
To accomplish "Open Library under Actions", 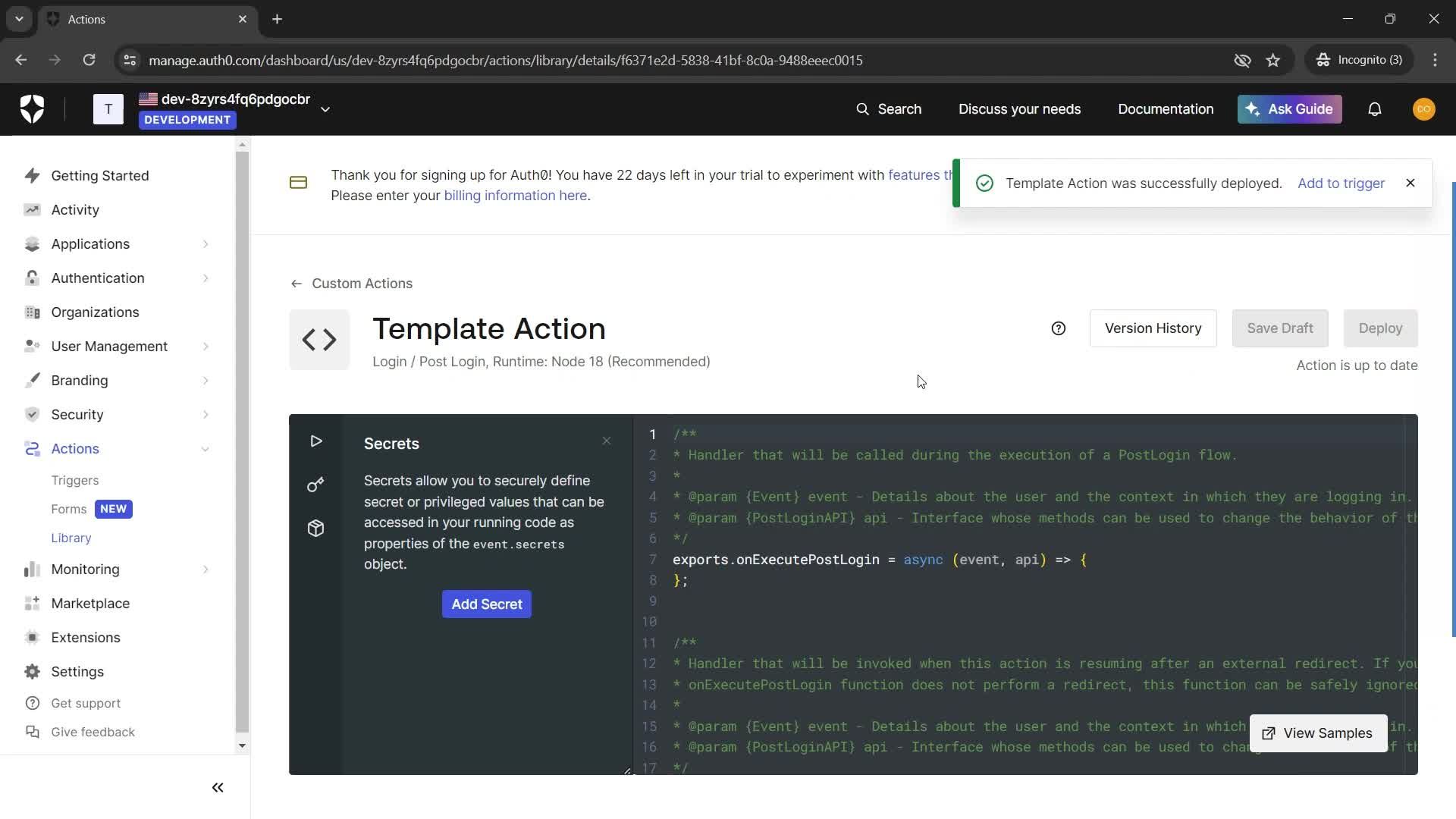I will pos(71,538).
